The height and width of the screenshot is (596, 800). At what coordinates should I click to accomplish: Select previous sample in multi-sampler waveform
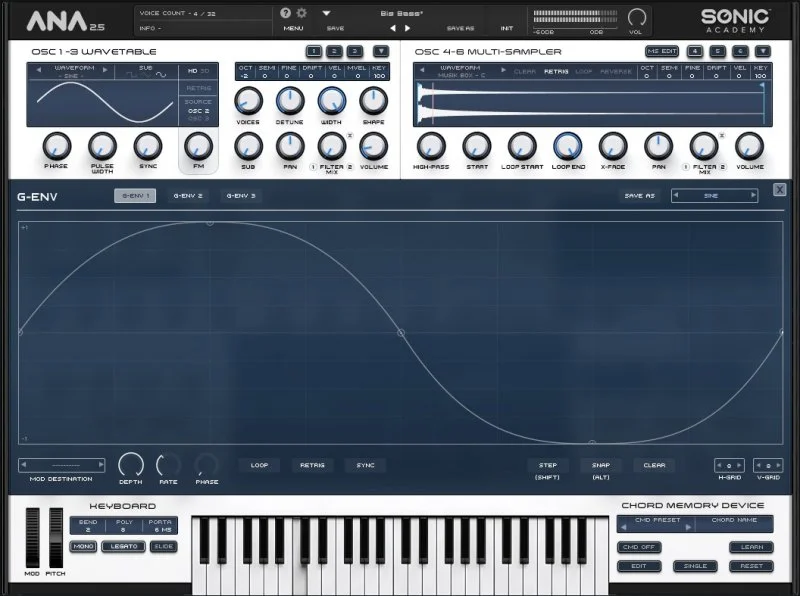422,69
